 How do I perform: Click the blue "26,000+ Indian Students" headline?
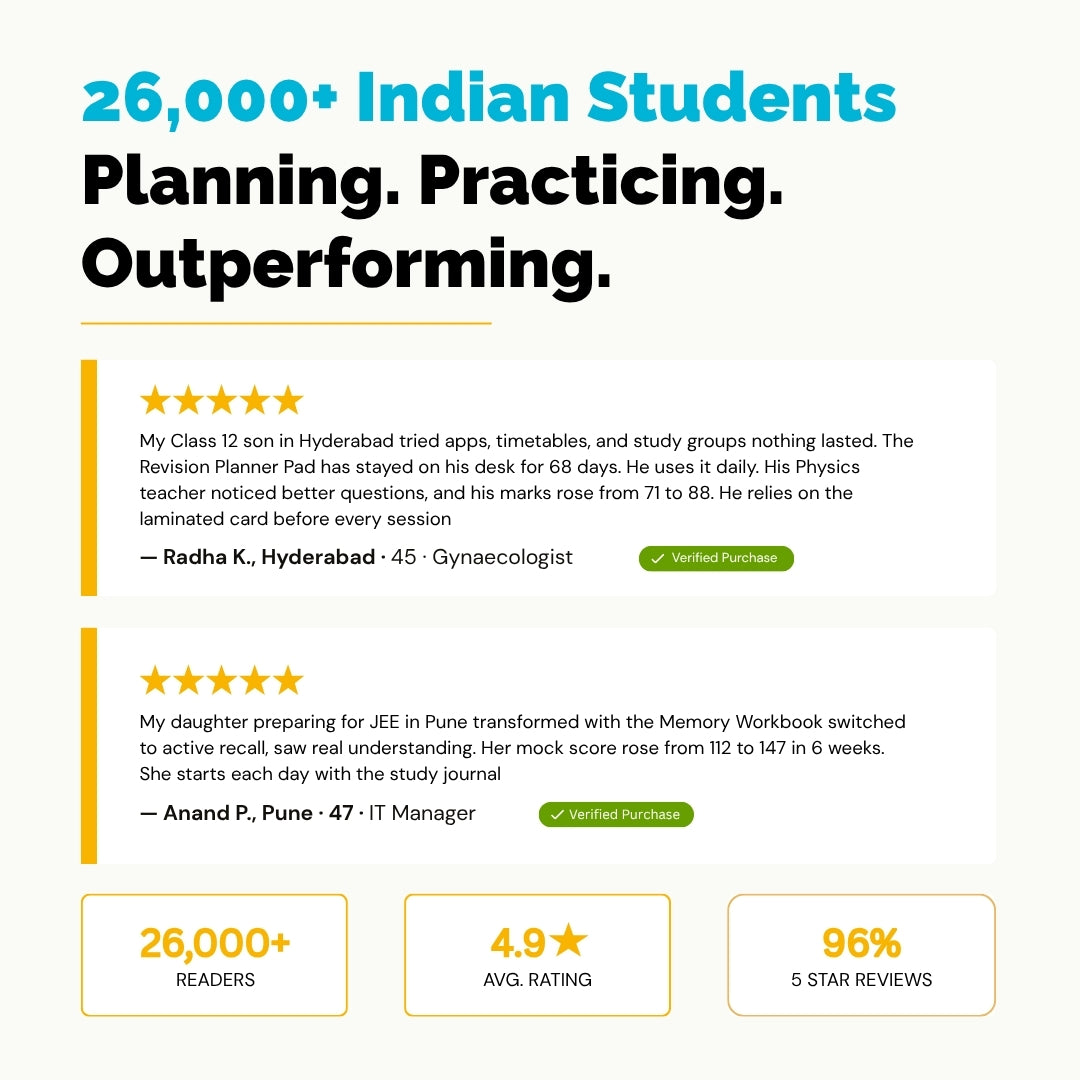[488, 98]
